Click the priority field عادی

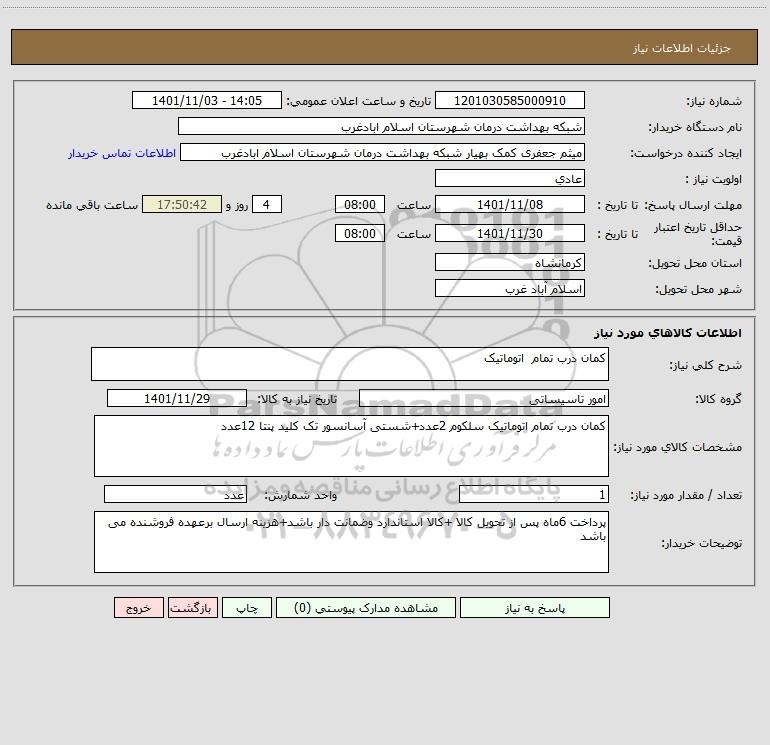(x=510, y=178)
